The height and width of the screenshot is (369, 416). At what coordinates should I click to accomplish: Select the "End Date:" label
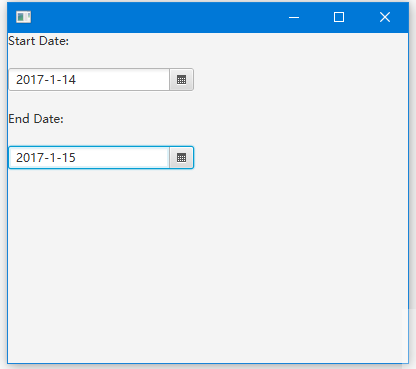coord(36,119)
